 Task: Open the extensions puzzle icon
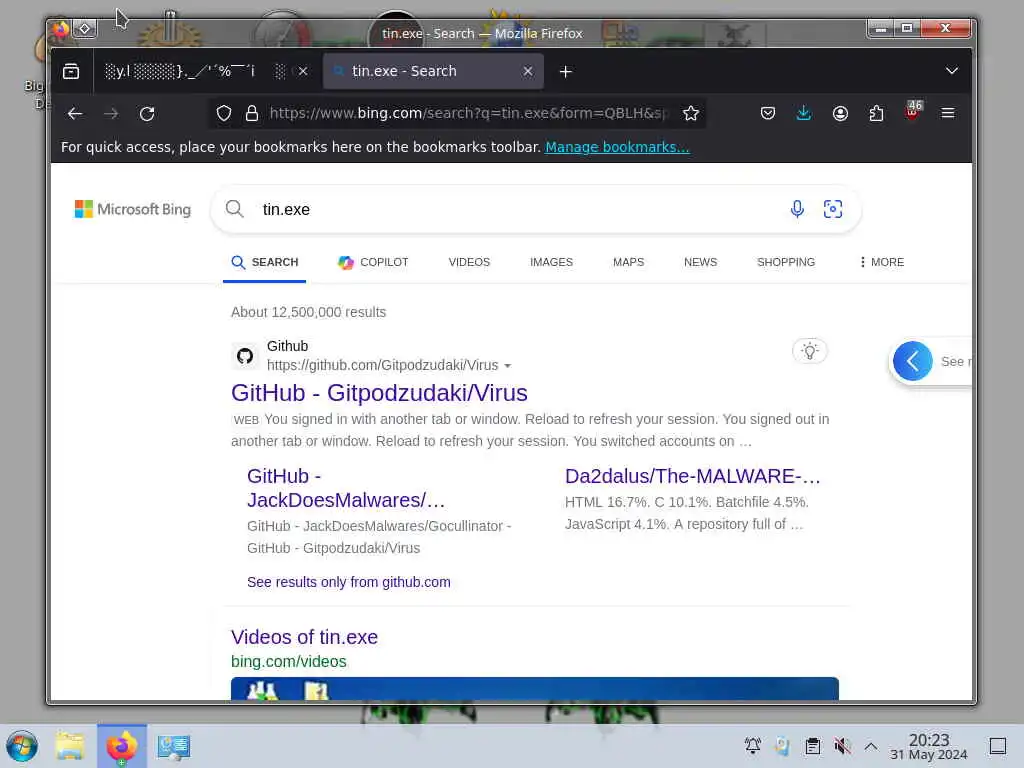(x=876, y=114)
